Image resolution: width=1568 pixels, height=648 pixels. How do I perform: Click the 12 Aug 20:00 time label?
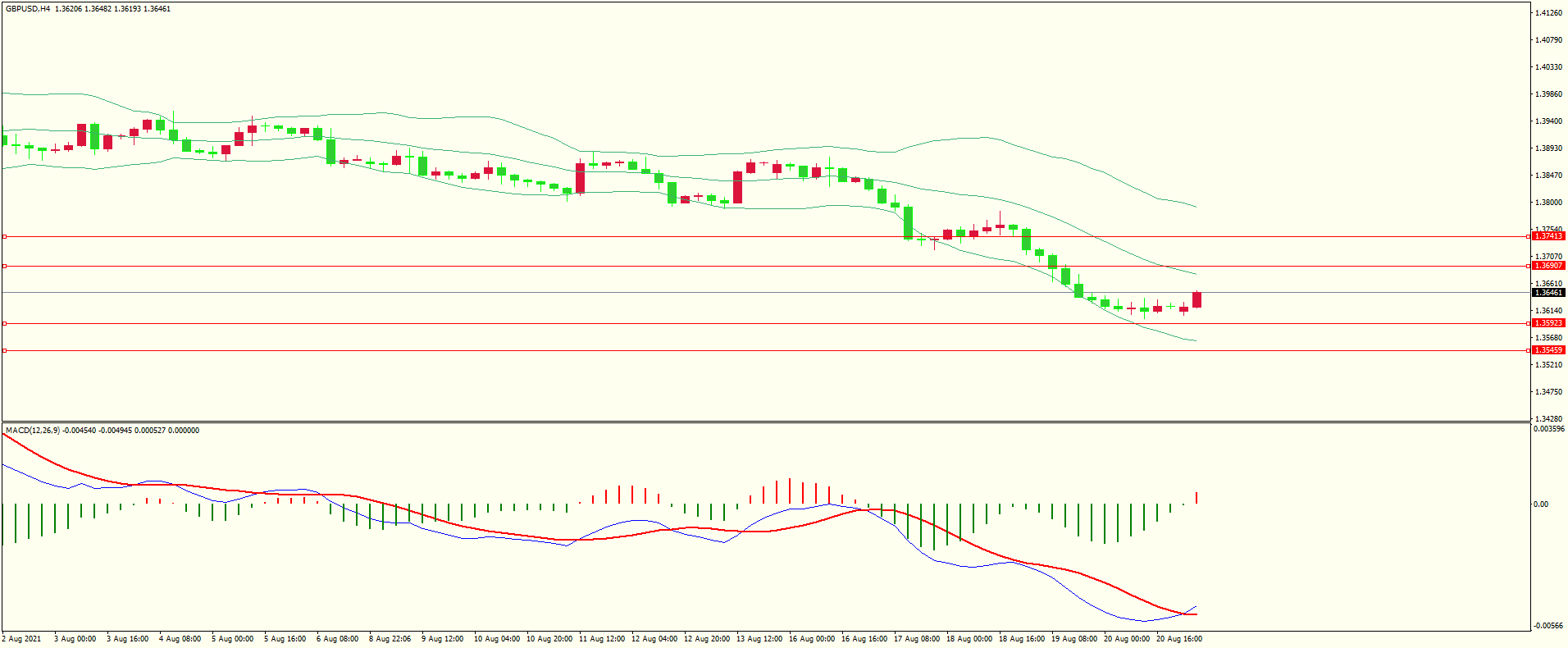[x=707, y=639]
